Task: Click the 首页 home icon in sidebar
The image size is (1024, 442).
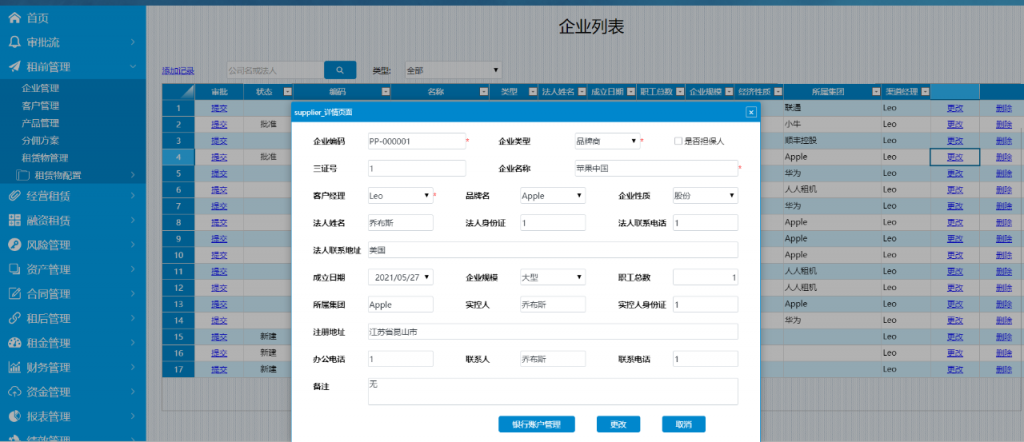Action: tap(14, 18)
